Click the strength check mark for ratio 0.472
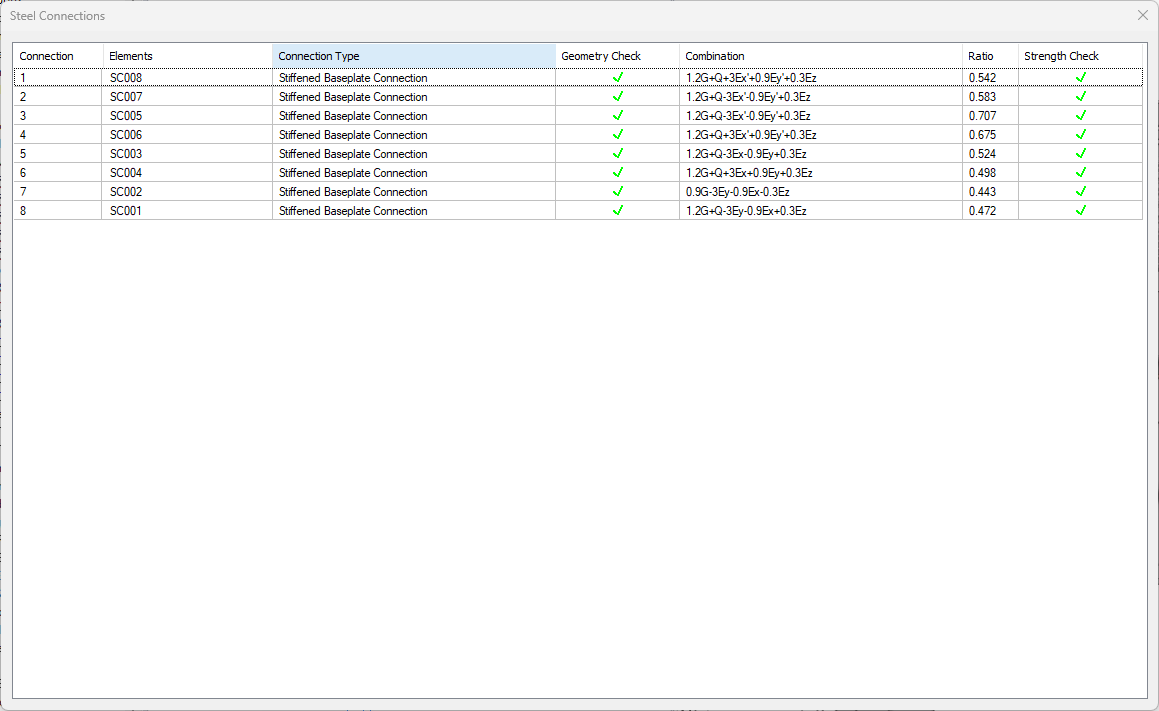 (1081, 210)
